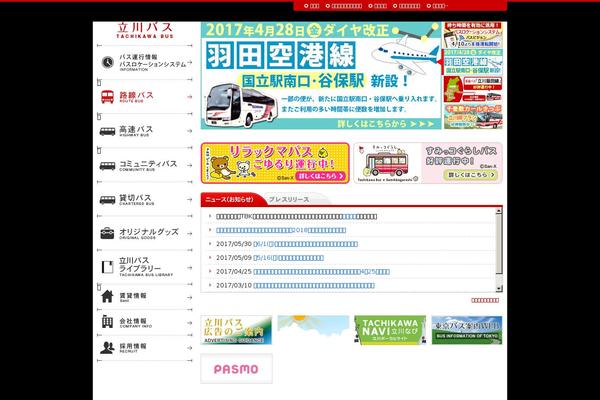Click the house icon for 賃貸情報
The height and width of the screenshot is (400, 600).
(108, 296)
